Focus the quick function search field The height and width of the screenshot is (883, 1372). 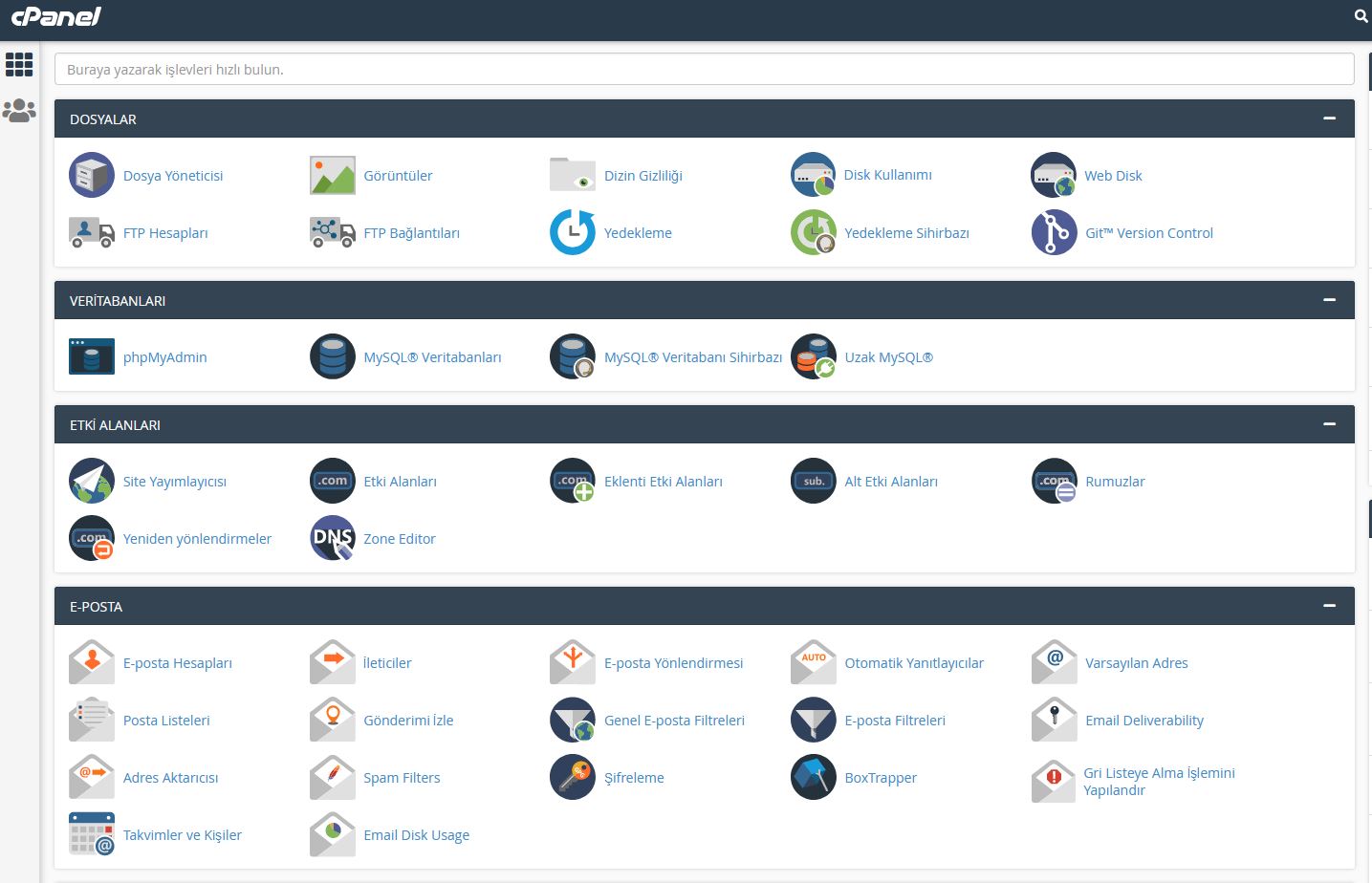pyautogui.click(x=704, y=69)
